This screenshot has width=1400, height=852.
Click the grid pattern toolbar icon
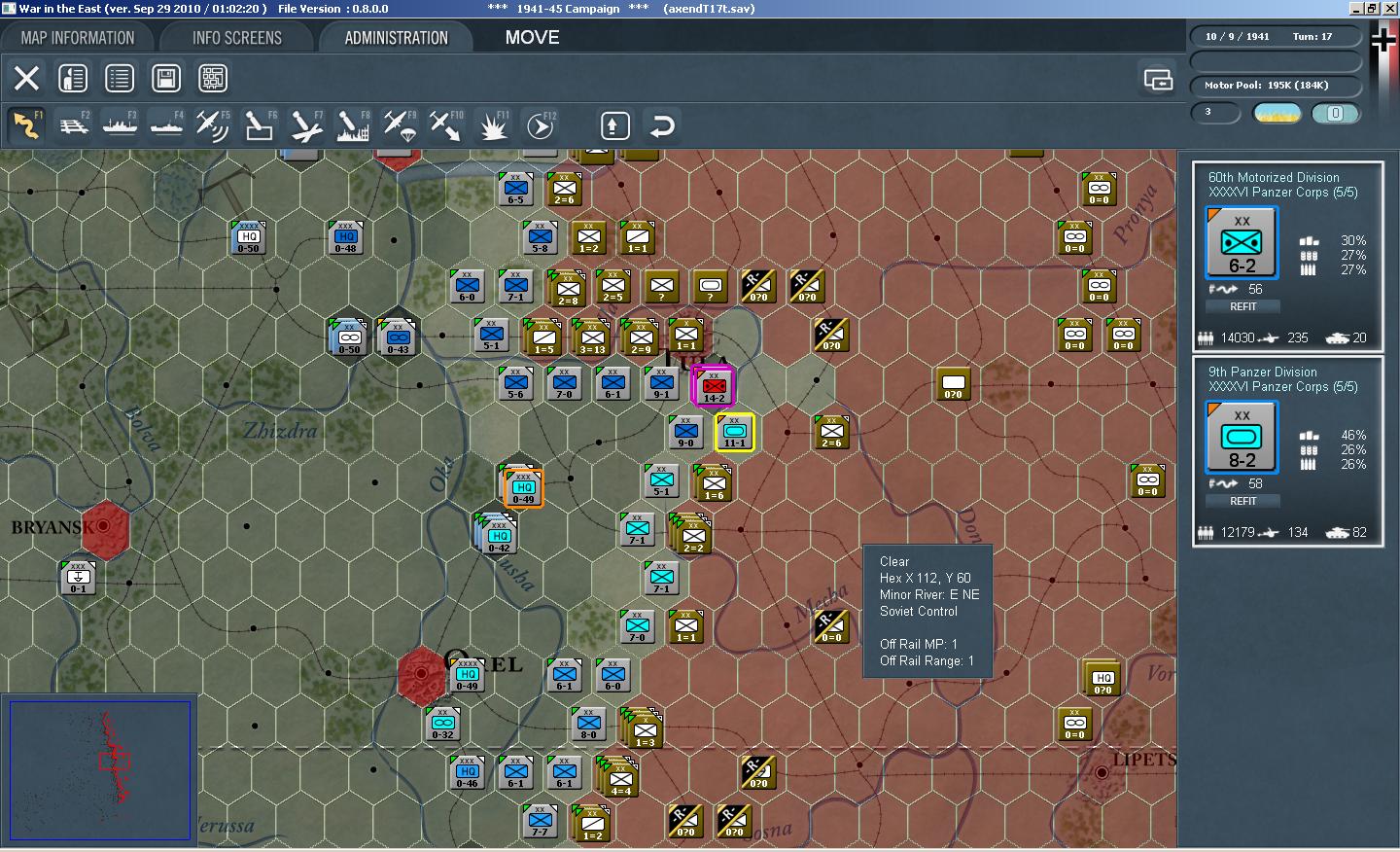(x=213, y=78)
